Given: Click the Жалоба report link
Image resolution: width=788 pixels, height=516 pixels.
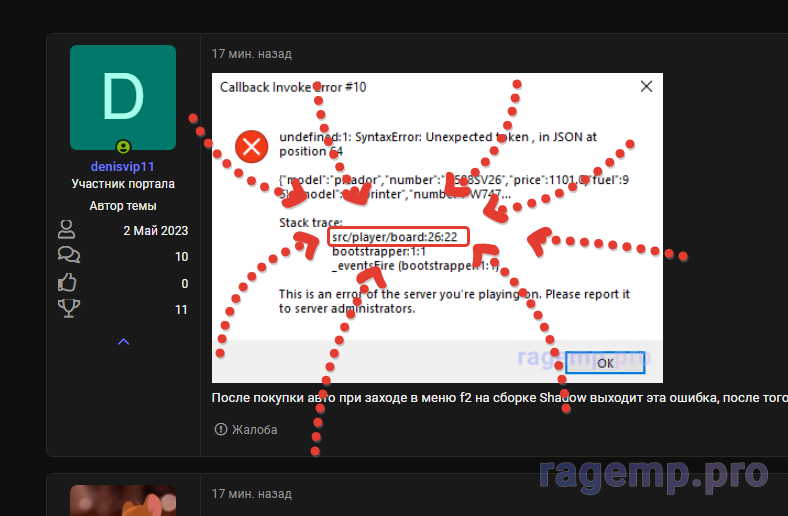Looking at the screenshot, I should pos(255,429).
